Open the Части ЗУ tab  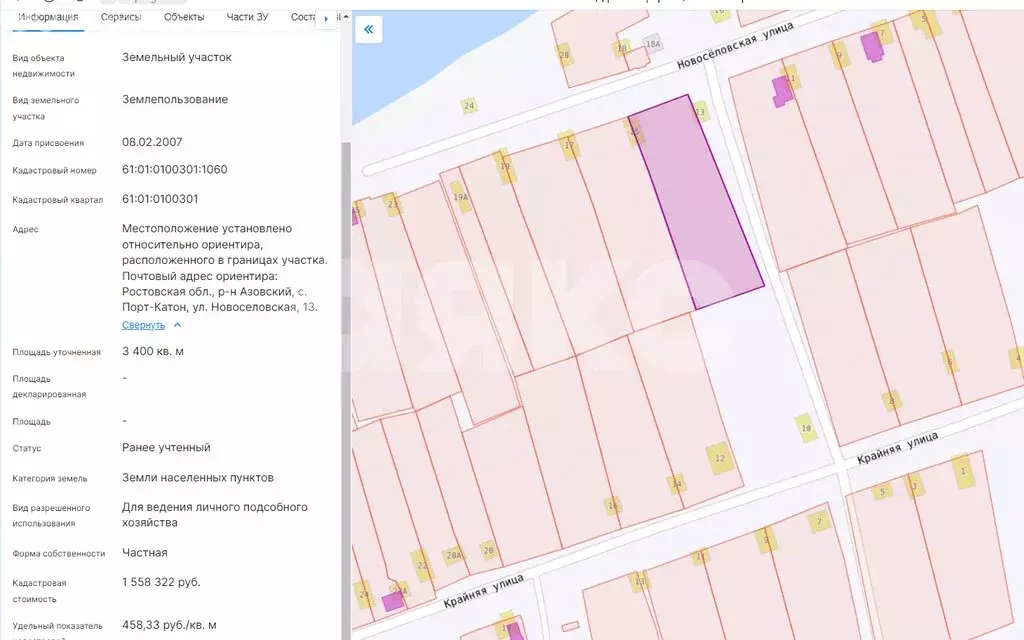click(x=247, y=17)
